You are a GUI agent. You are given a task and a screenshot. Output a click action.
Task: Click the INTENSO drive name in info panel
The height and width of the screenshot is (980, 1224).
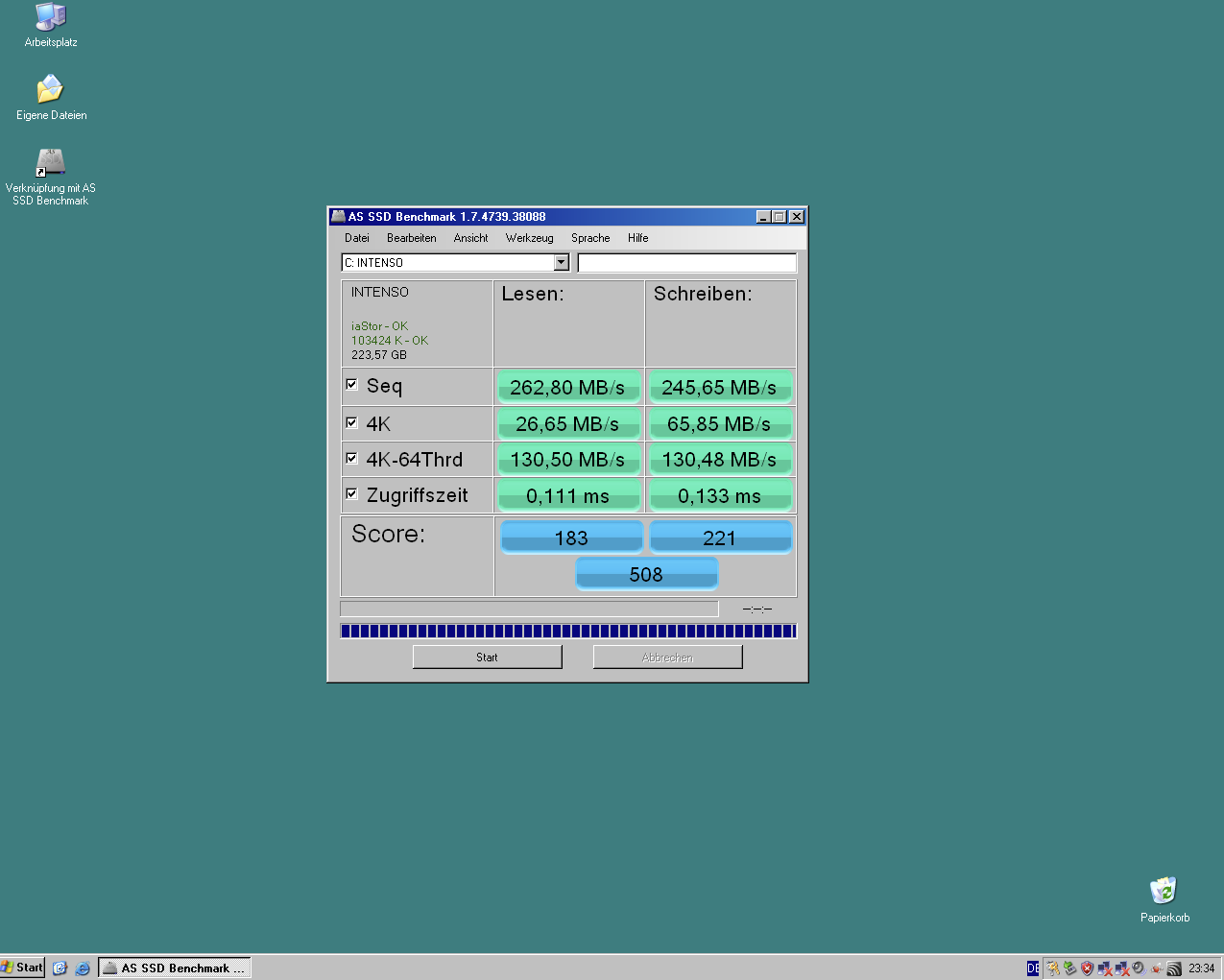click(x=379, y=292)
